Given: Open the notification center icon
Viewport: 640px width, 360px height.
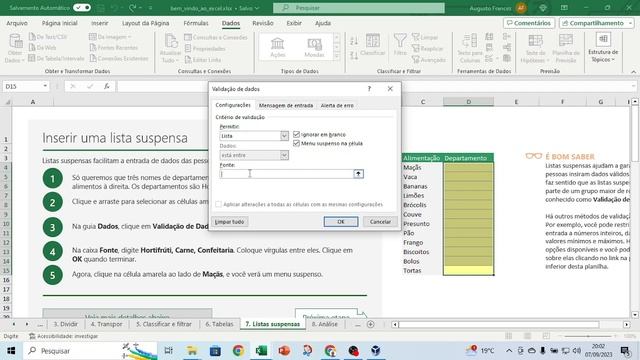Looking at the screenshot, I should pyautogui.click(x=625, y=351).
